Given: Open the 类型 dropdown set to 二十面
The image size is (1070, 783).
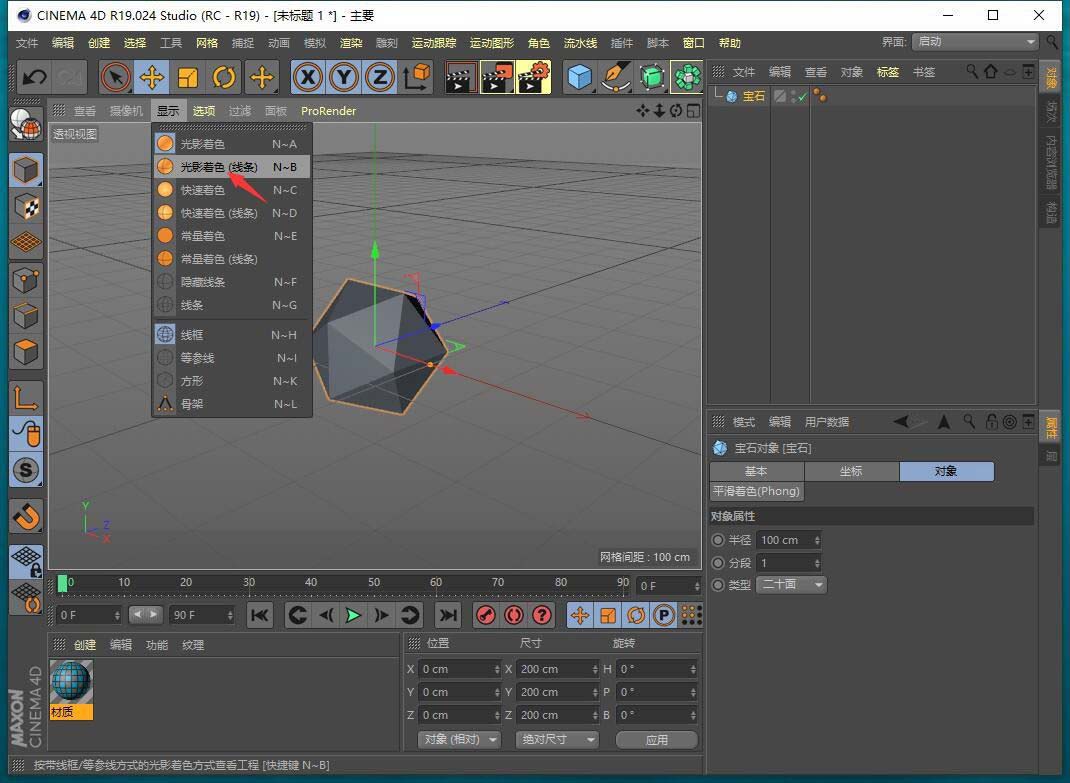Looking at the screenshot, I should [792, 585].
